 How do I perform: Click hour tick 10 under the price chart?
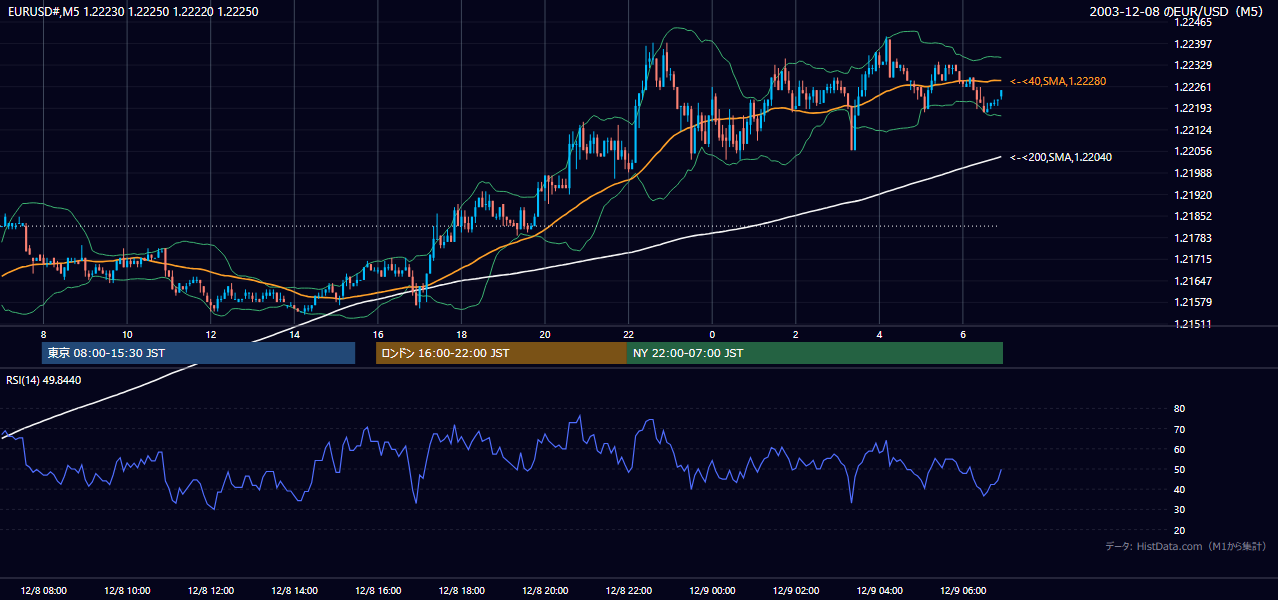pyautogui.click(x=127, y=334)
